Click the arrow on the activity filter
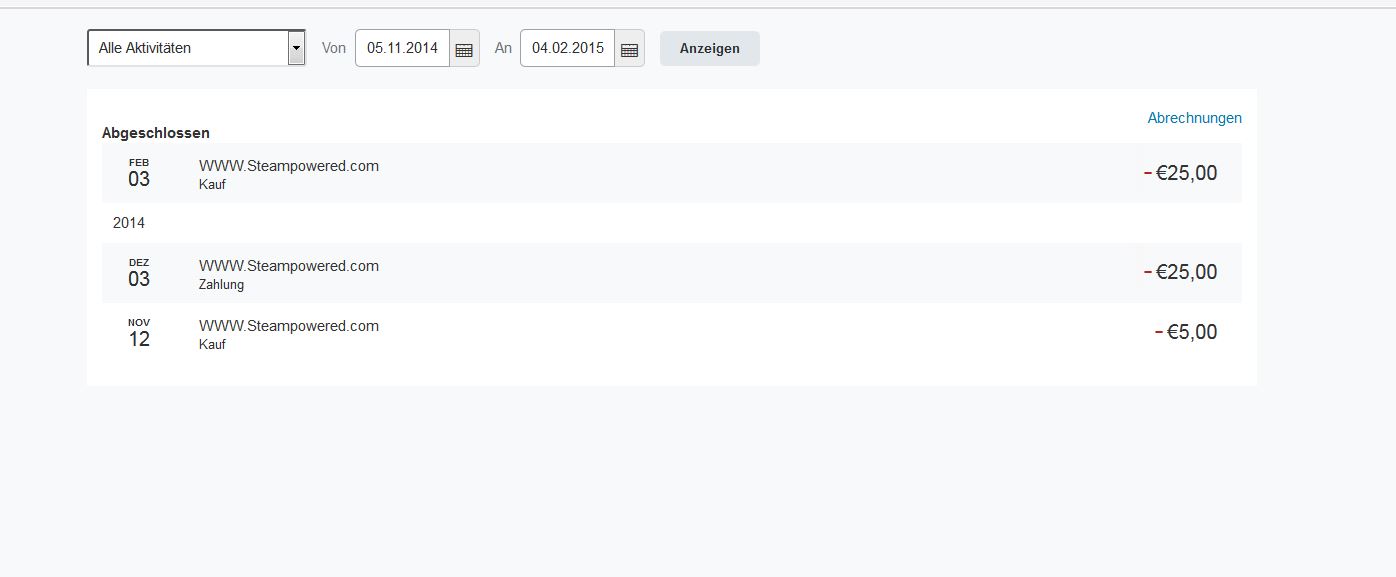Image resolution: width=1396 pixels, height=577 pixels. tap(296, 48)
